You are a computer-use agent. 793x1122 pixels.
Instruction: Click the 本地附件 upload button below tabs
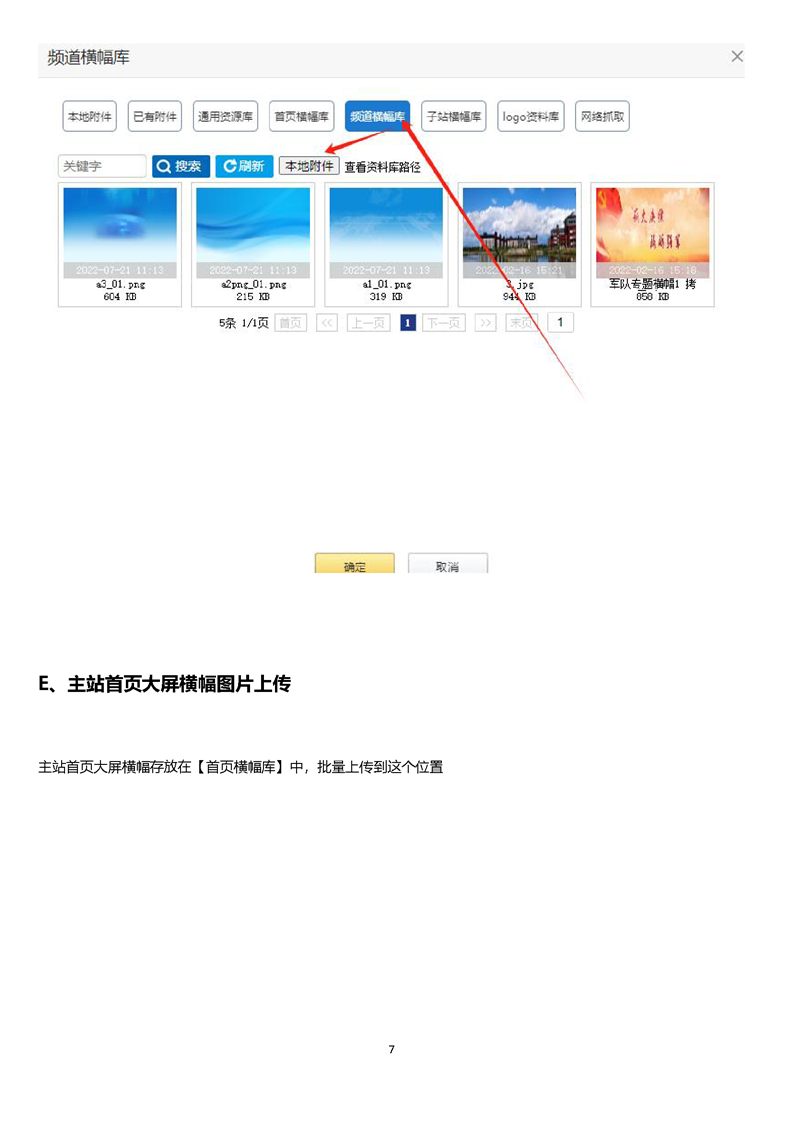click(309, 167)
